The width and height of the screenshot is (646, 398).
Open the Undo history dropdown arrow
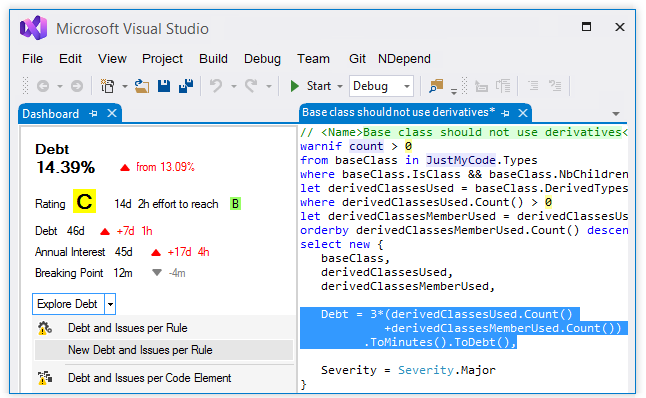234,86
